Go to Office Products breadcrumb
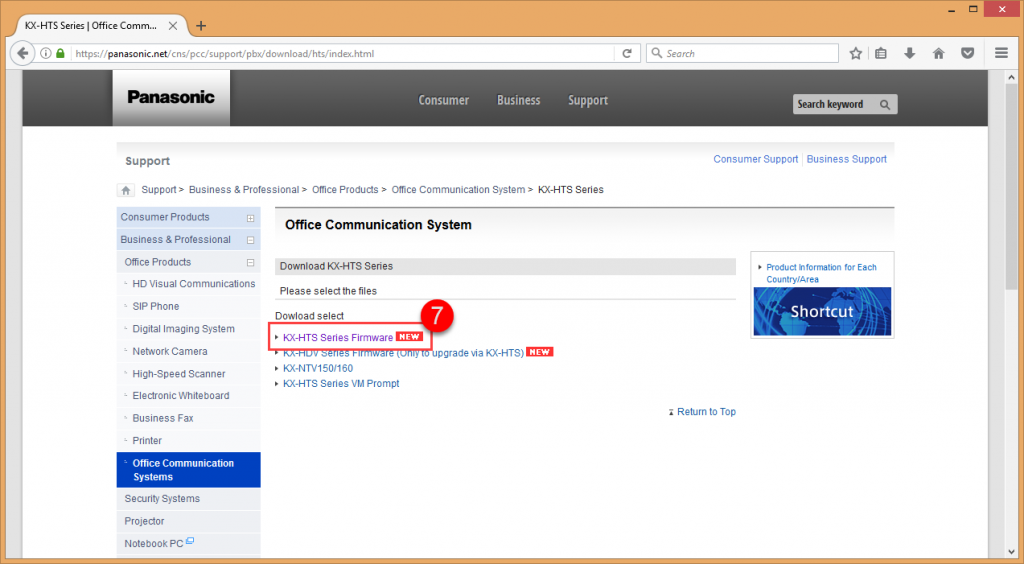The width and height of the screenshot is (1024, 564). click(345, 190)
